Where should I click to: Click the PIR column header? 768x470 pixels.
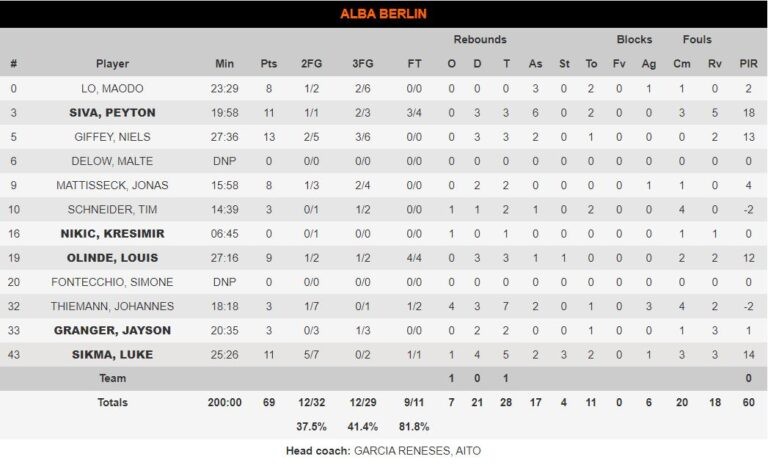point(747,64)
